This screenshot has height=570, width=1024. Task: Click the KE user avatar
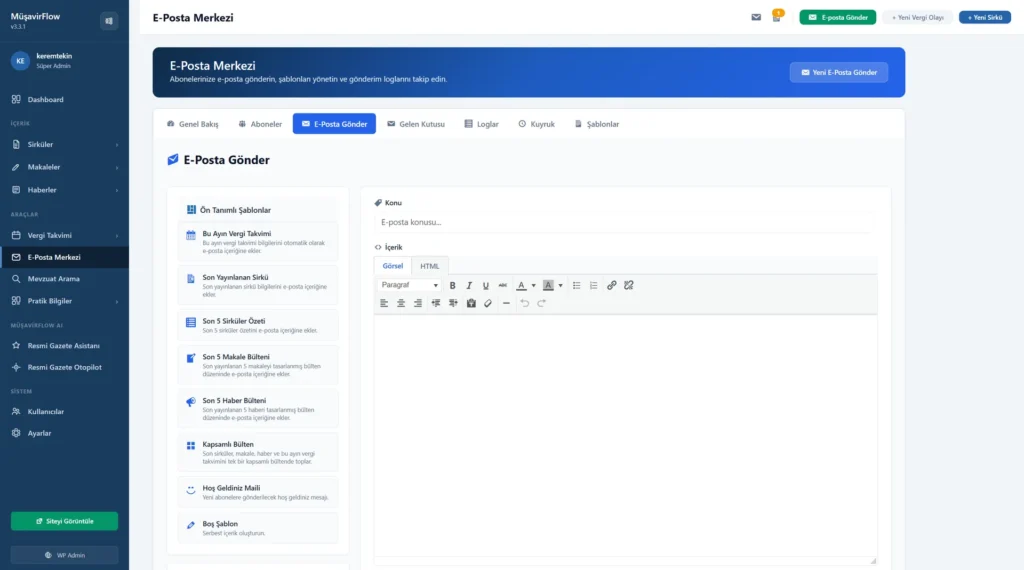click(x=20, y=61)
